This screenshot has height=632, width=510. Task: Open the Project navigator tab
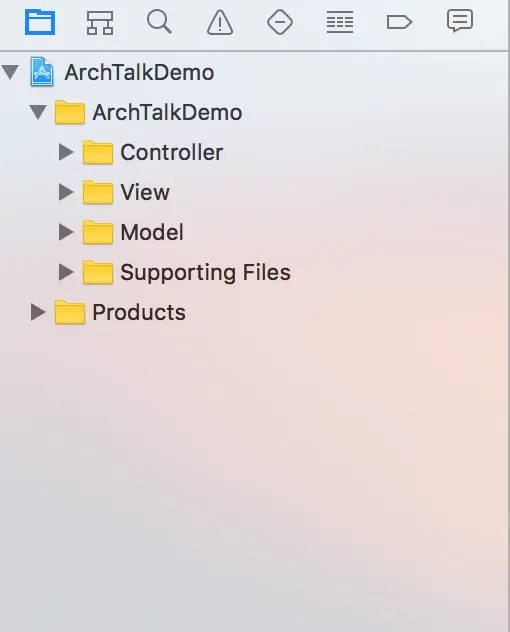coord(40,22)
